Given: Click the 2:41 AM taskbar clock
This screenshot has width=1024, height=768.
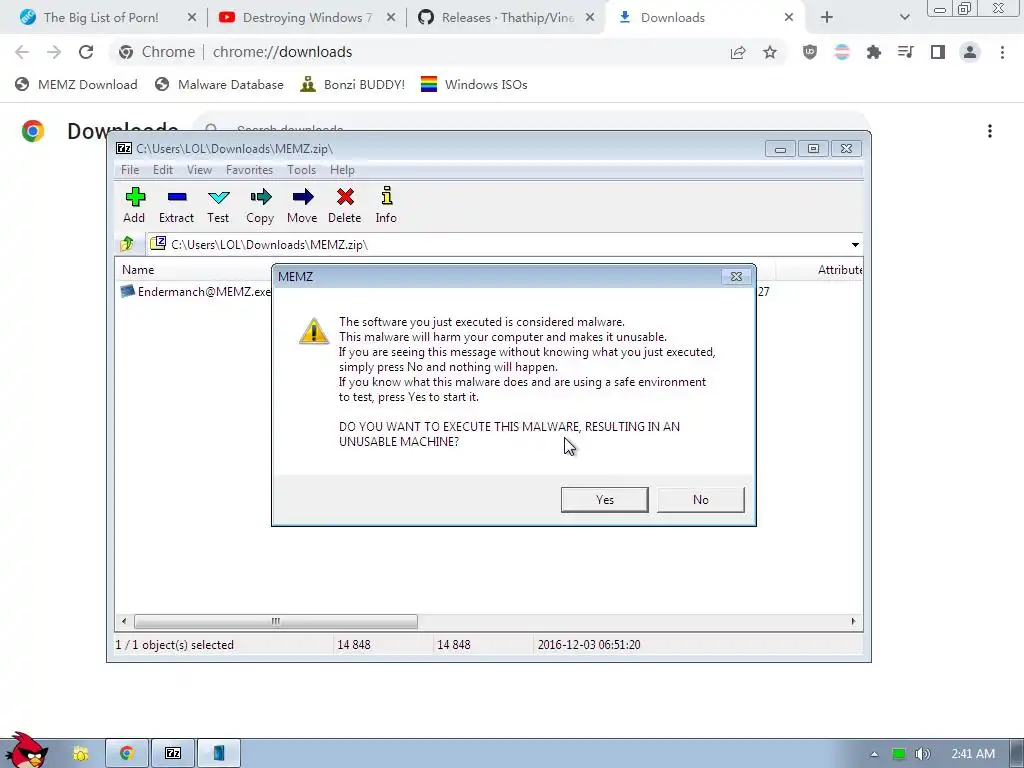Looking at the screenshot, I should tap(973, 754).
